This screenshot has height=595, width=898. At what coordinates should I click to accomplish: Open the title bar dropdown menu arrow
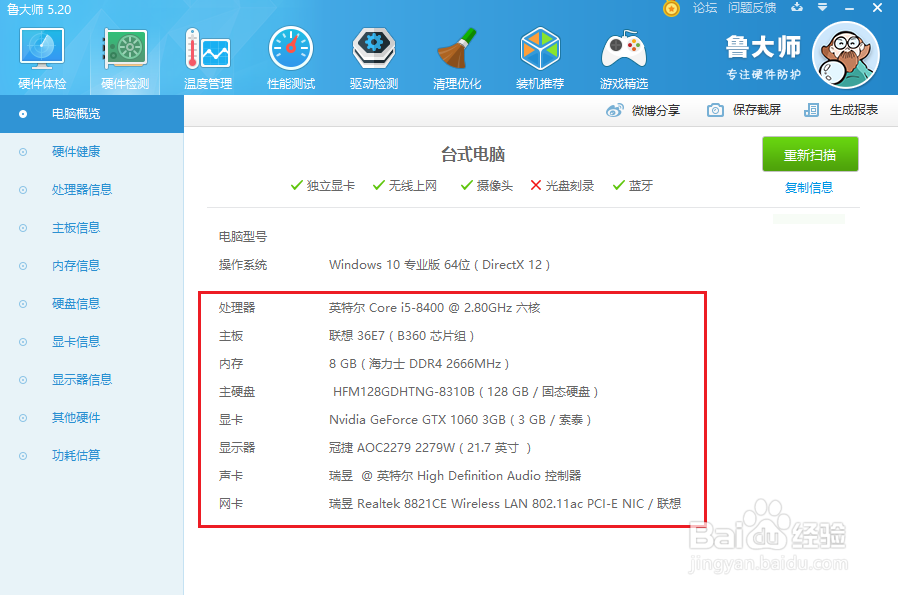pos(822,7)
